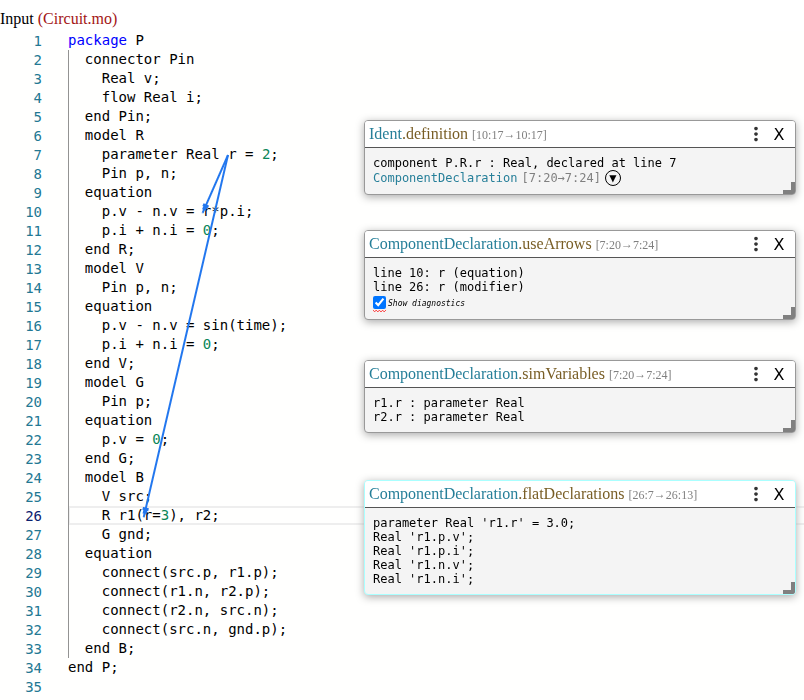Click 'Pin p, n;' on line 8

(139, 173)
